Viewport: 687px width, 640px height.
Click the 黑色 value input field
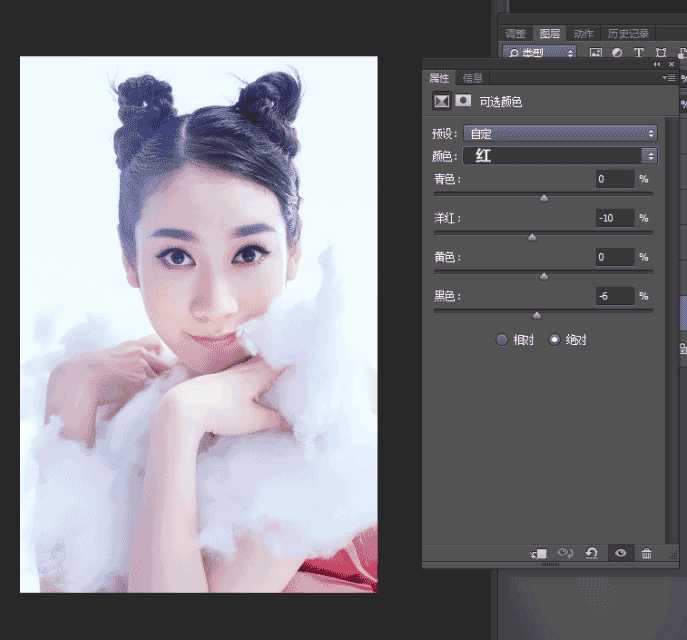[x=615, y=296]
